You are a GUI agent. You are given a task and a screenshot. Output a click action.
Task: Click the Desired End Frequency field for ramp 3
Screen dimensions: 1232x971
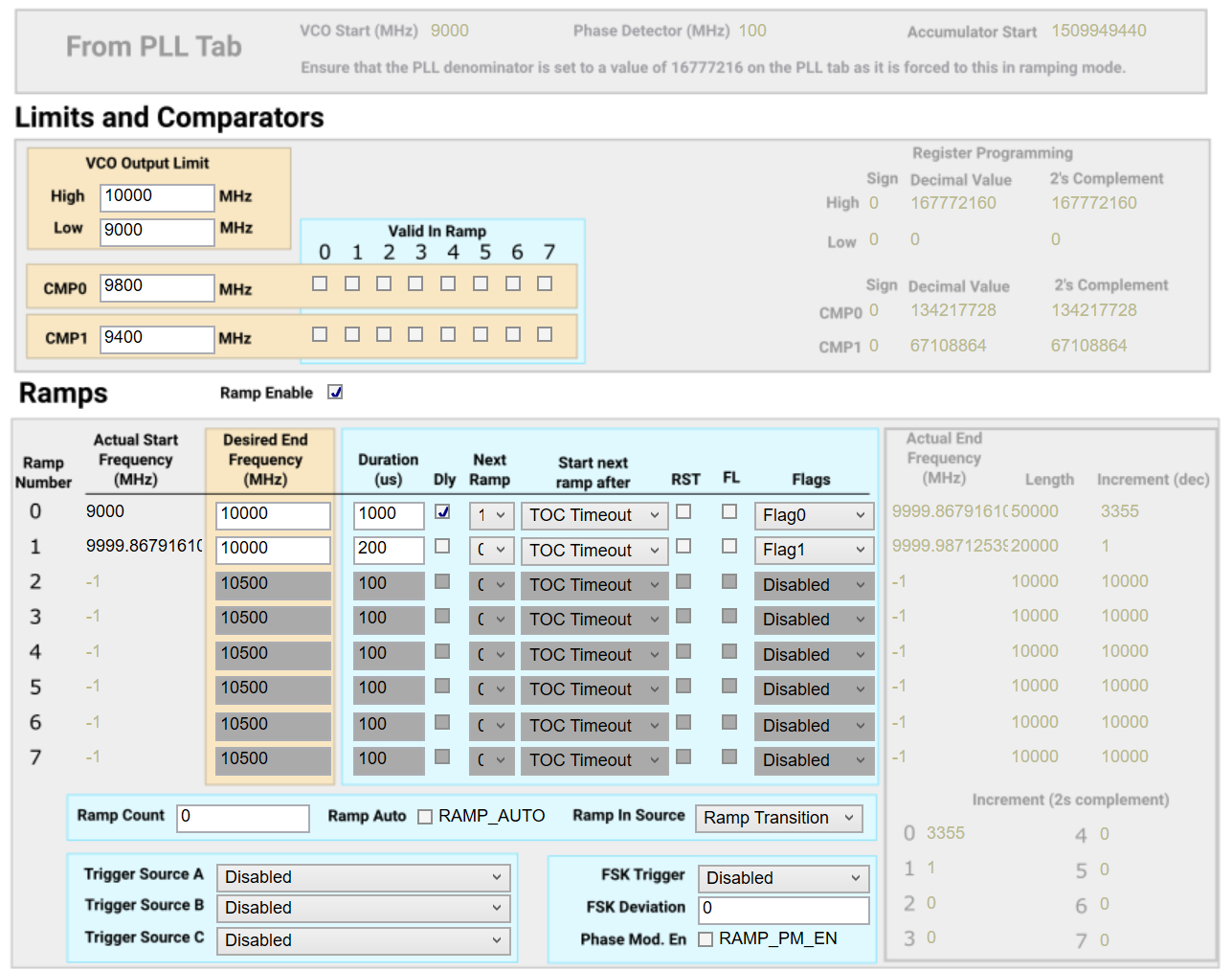click(x=273, y=620)
